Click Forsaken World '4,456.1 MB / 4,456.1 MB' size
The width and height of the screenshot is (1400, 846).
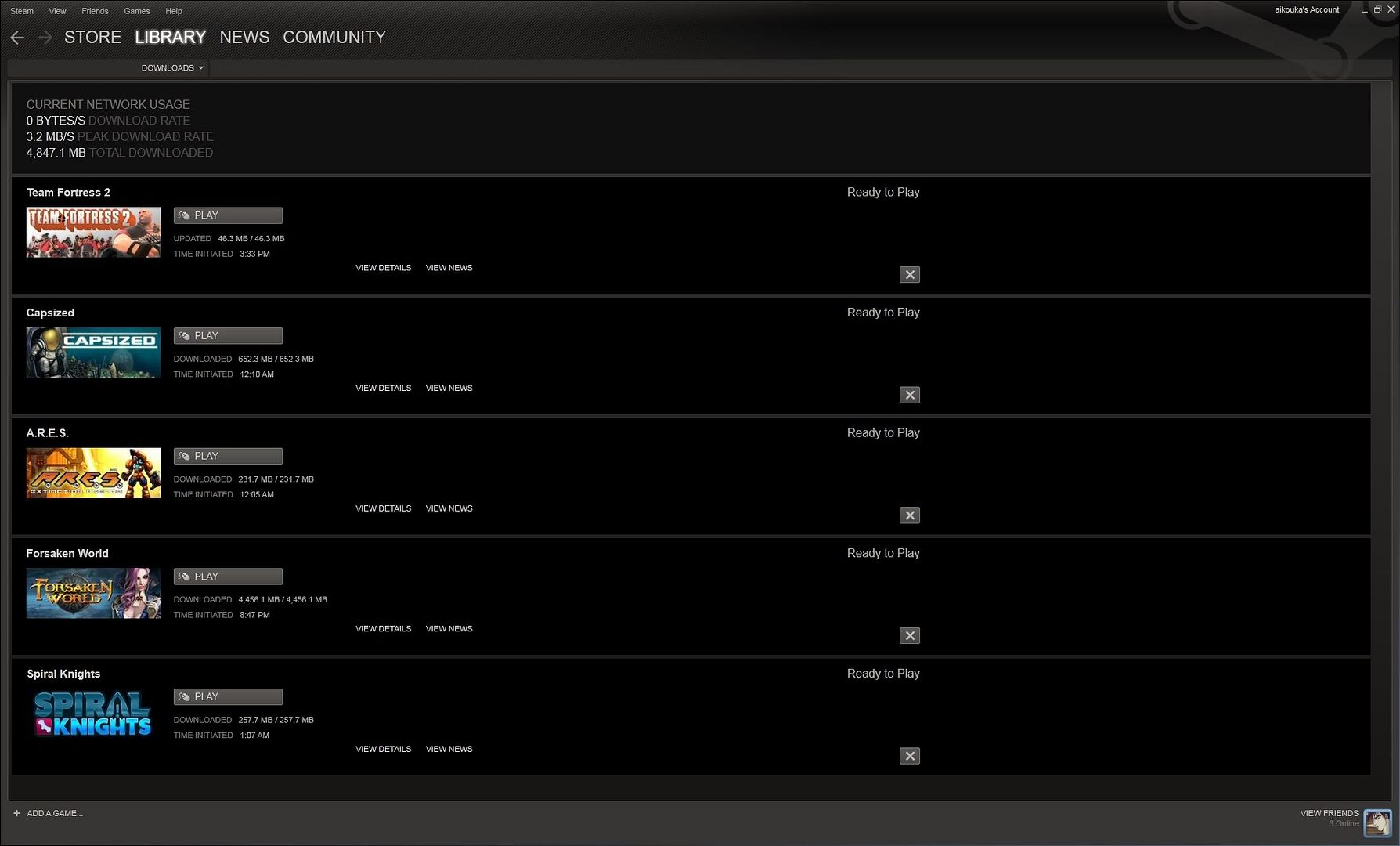click(x=283, y=600)
